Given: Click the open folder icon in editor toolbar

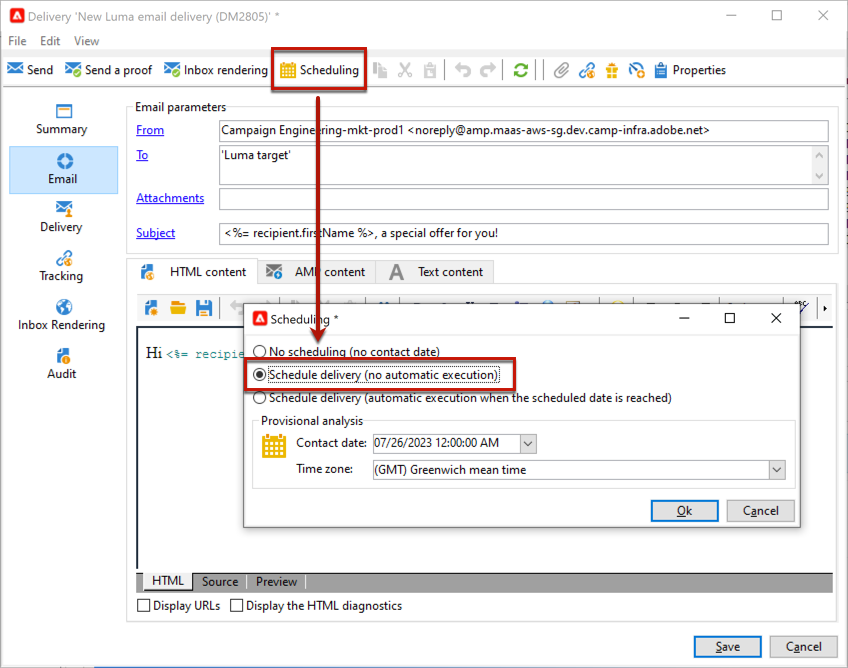Looking at the screenshot, I should coord(178,308).
